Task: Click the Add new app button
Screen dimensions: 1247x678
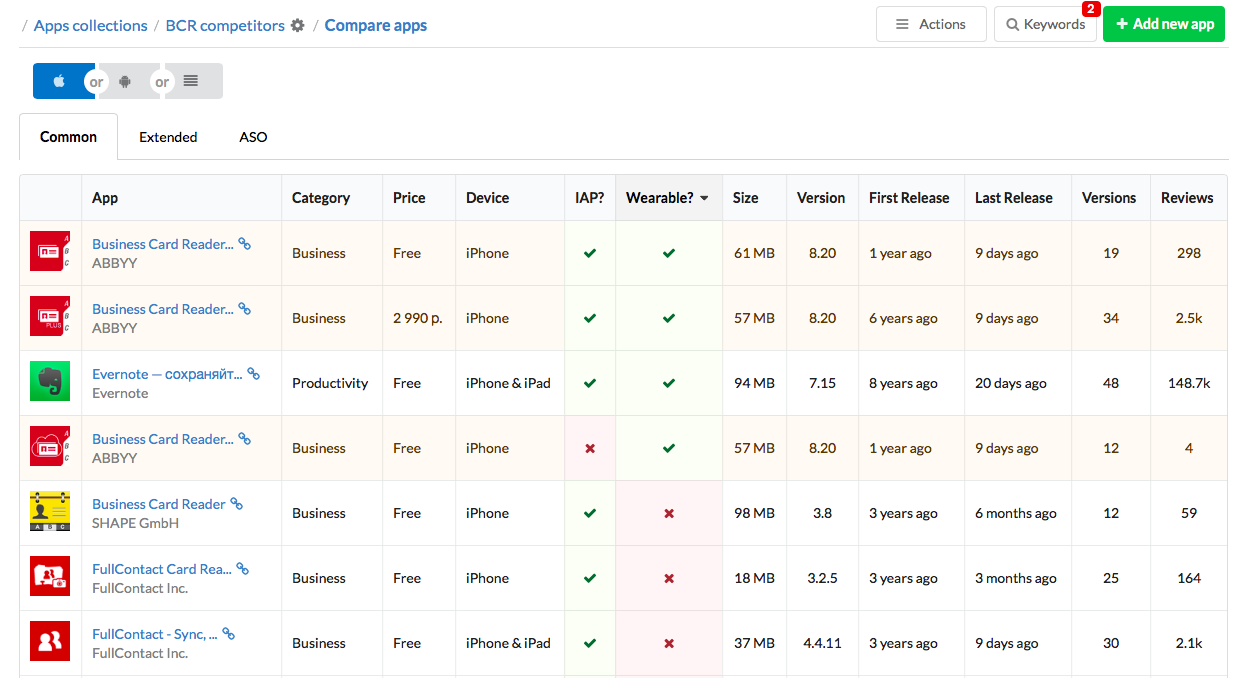Action: [1164, 24]
